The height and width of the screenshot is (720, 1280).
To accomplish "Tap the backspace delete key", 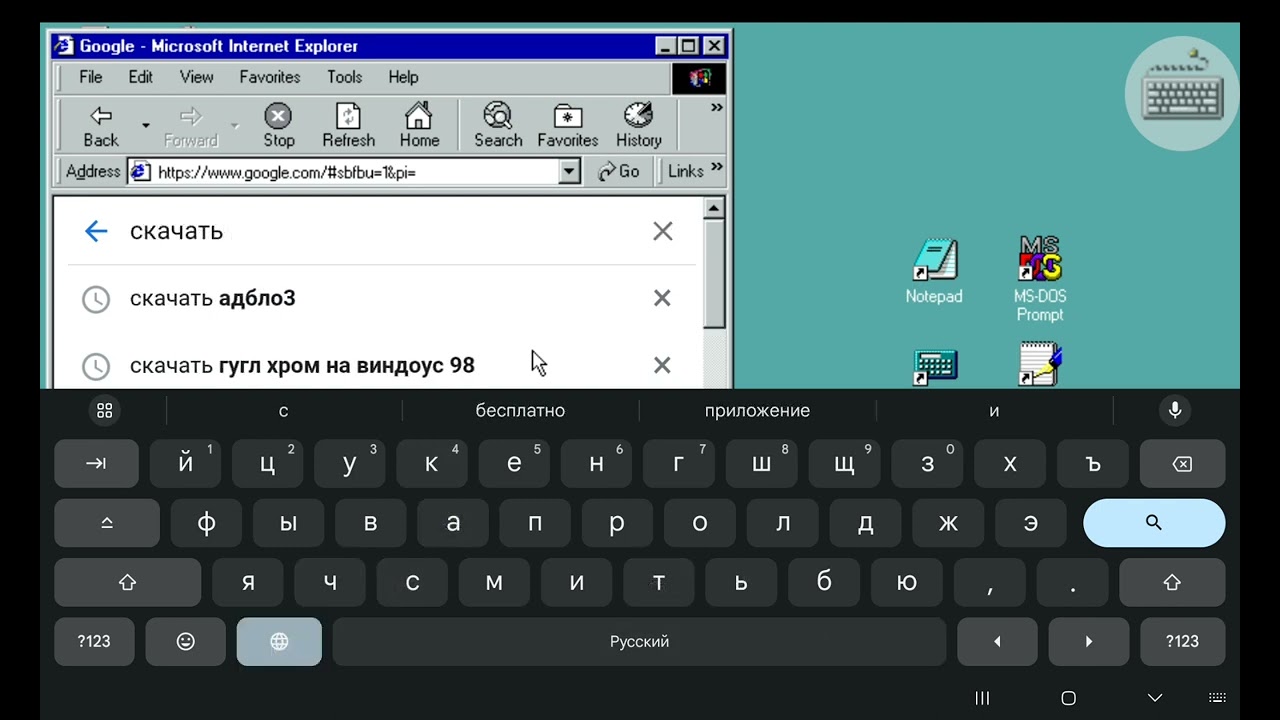I will click(x=1182, y=463).
